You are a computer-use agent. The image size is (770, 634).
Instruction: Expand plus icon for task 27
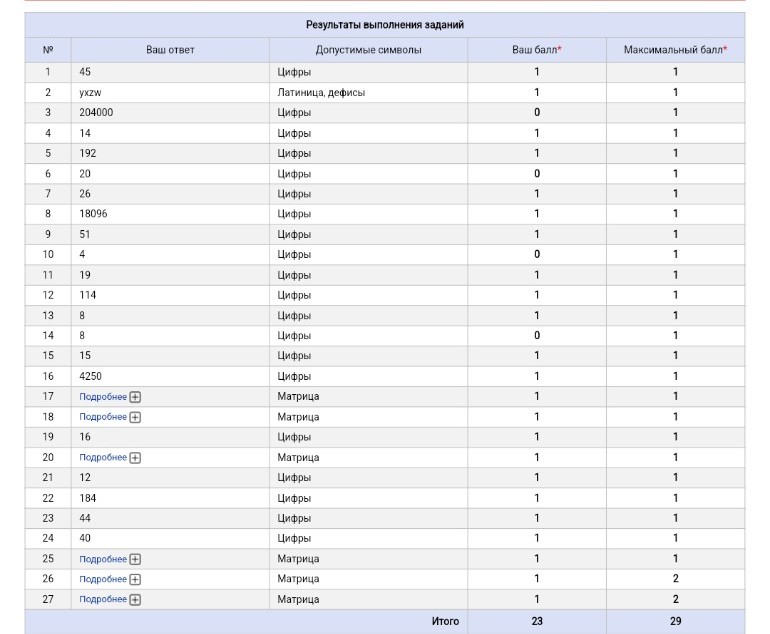pos(135,600)
